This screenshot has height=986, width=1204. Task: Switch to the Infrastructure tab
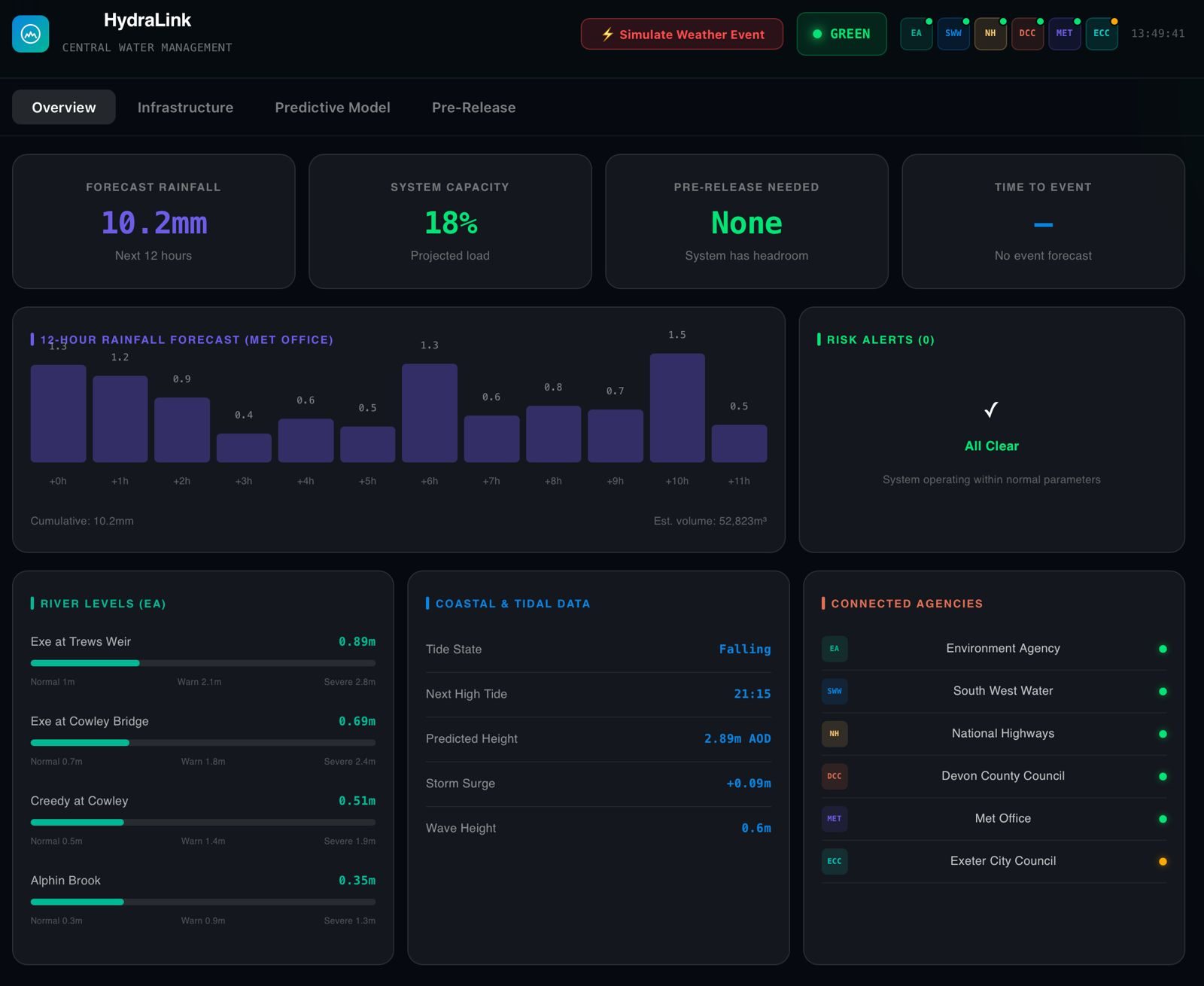pos(185,107)
